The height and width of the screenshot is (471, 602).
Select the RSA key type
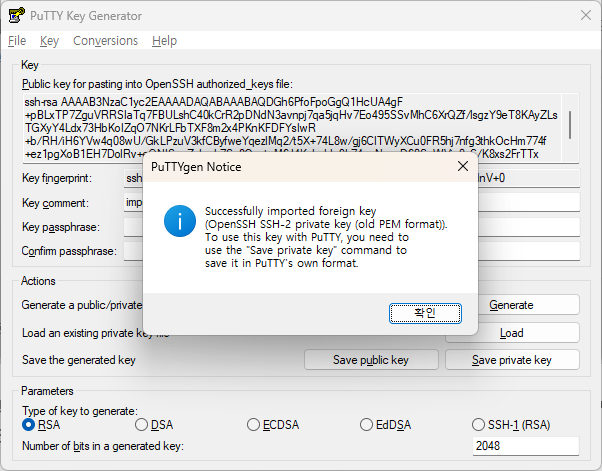point(41,425)
